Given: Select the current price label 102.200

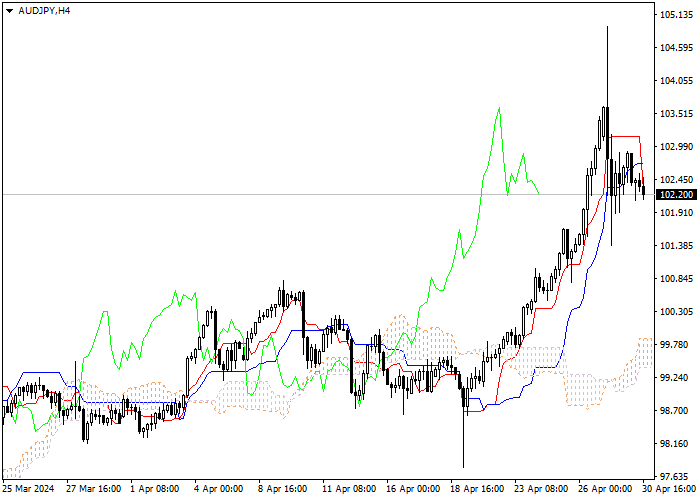Looking at the screenshot, I should click(x=677, y=195).
